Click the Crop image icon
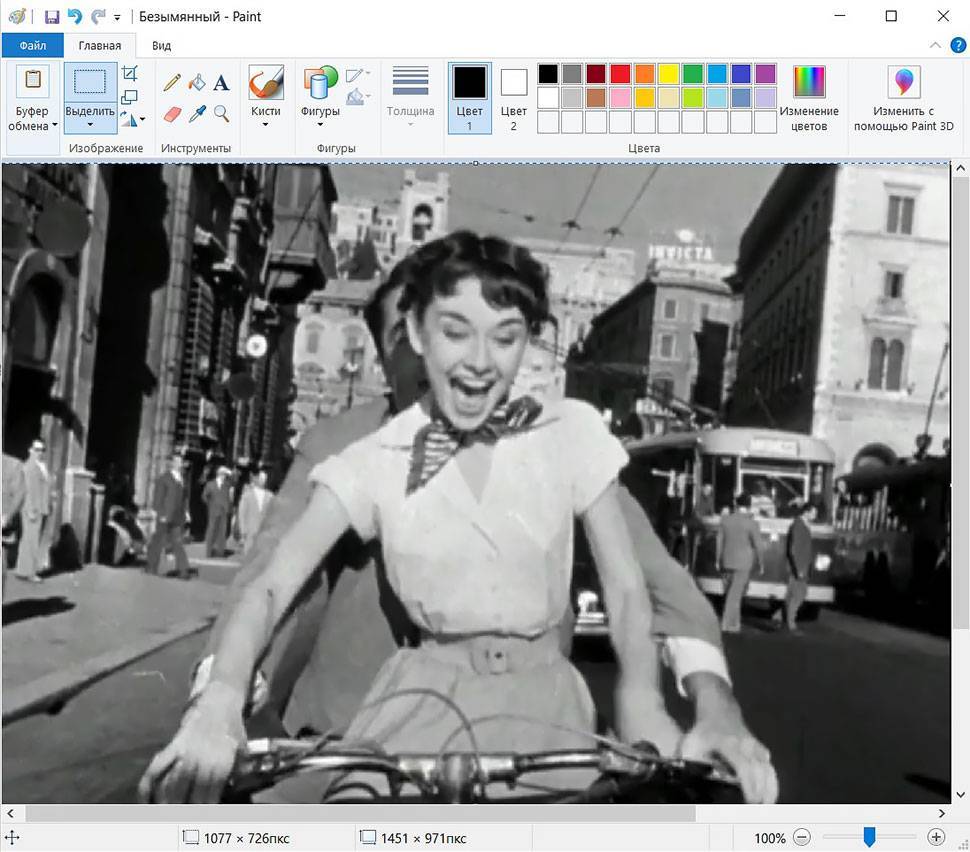 130,74
